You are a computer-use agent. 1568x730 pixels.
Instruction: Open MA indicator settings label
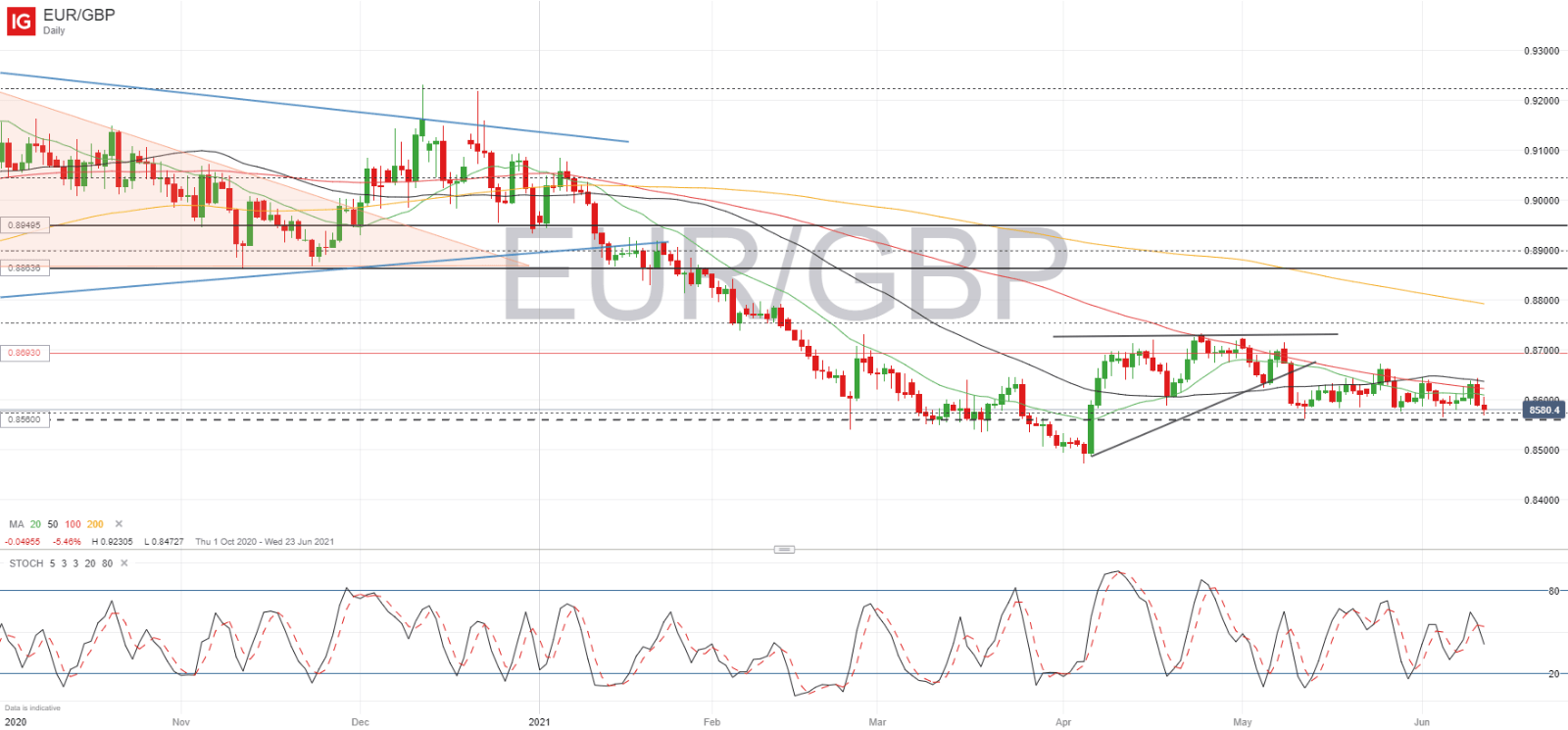(17, 524)
